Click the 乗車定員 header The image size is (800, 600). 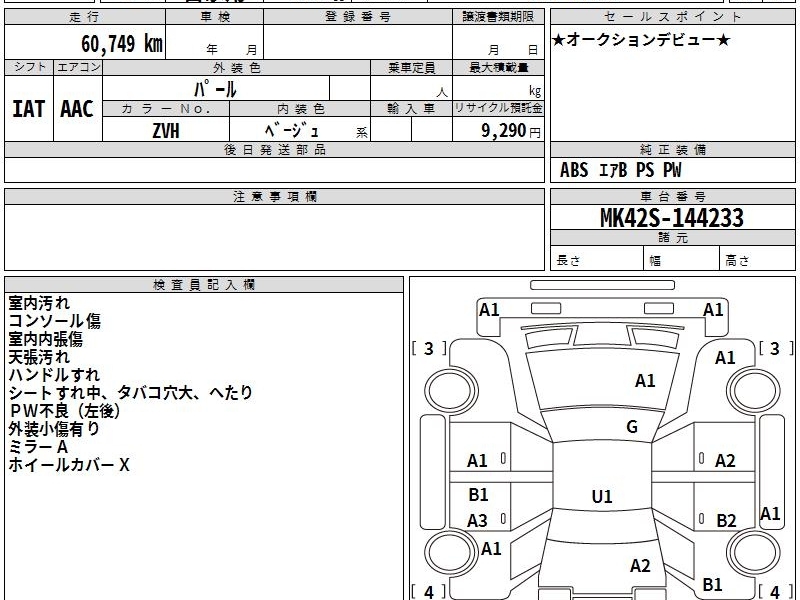click(x=412, y=67)
